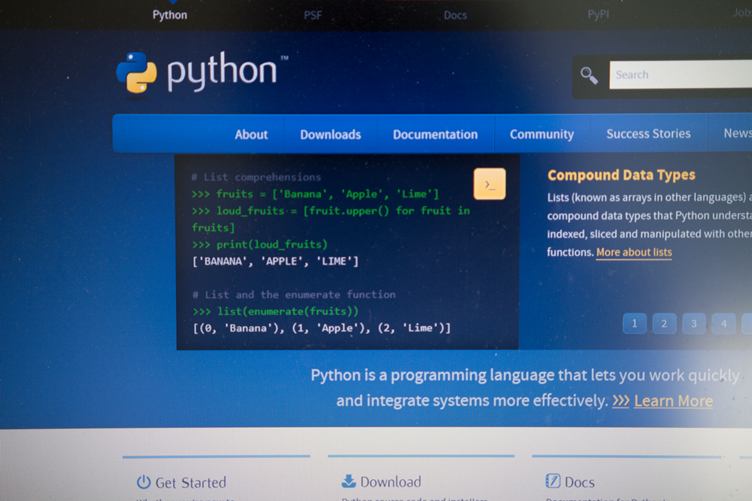Click the list(enumerate(fruits)) code line
This screenshot has height=501, width=752.
pos(275,312)
